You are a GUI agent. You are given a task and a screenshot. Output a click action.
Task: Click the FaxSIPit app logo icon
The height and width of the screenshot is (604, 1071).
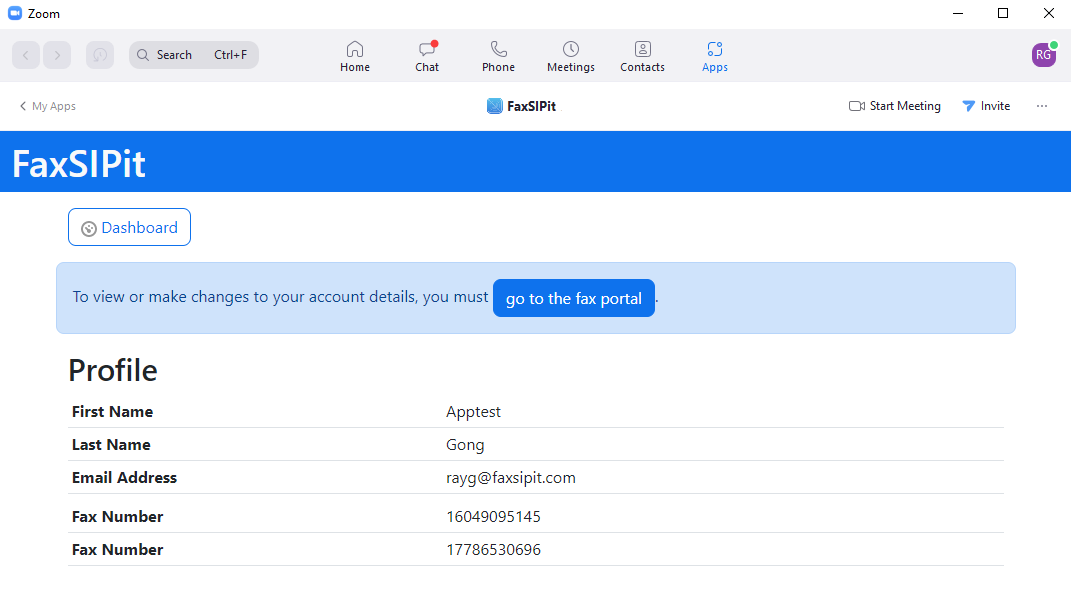tap(495, 106)
